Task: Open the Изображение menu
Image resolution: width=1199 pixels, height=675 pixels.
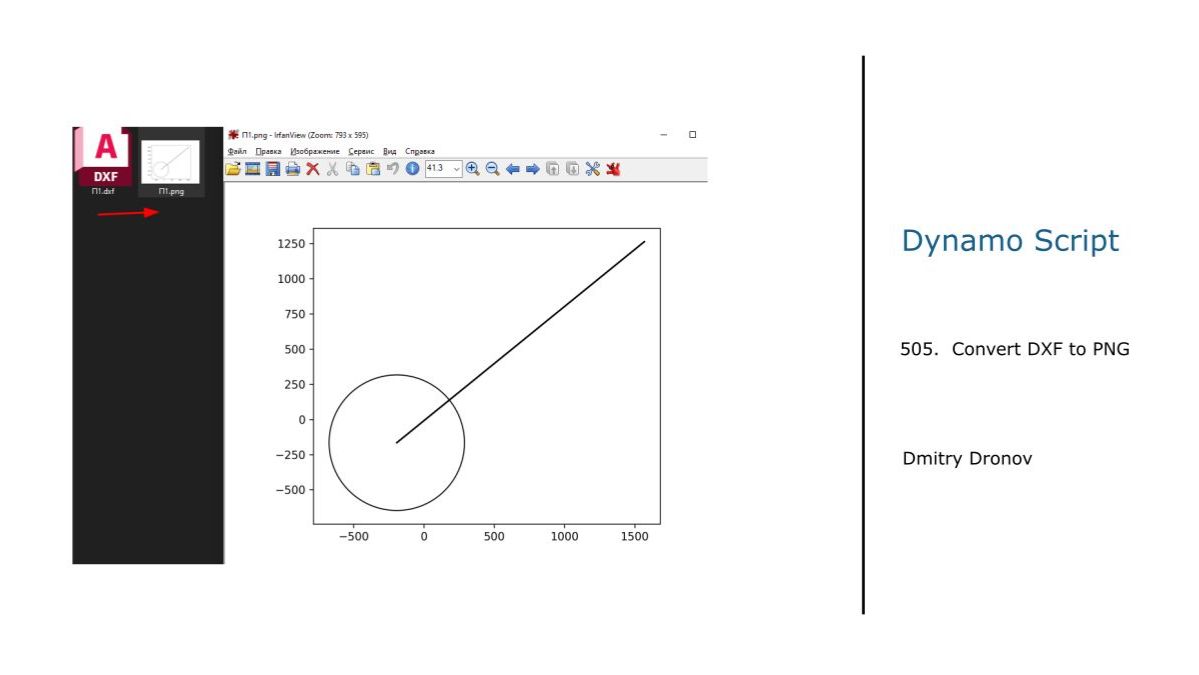Action: tap(315, 151)
